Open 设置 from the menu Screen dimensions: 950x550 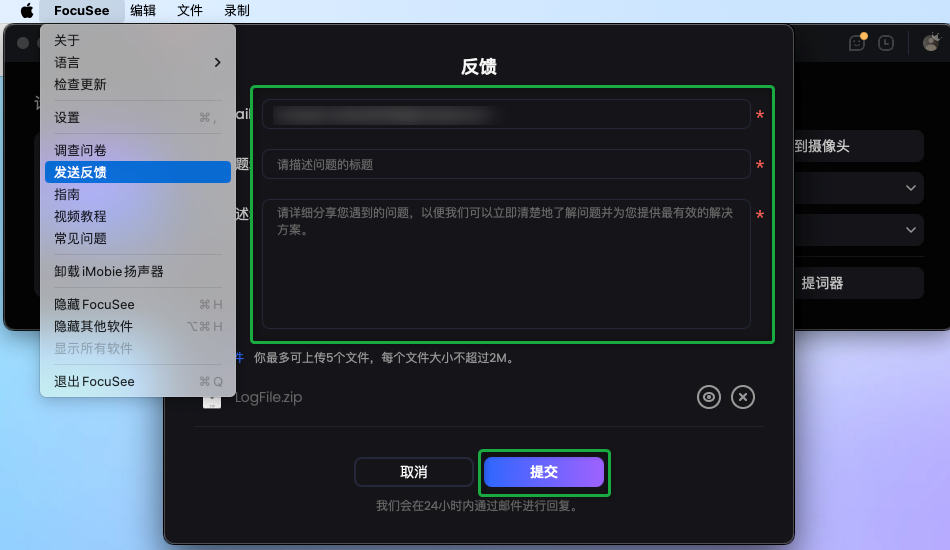pyautogui.click(x=138, y=118)
